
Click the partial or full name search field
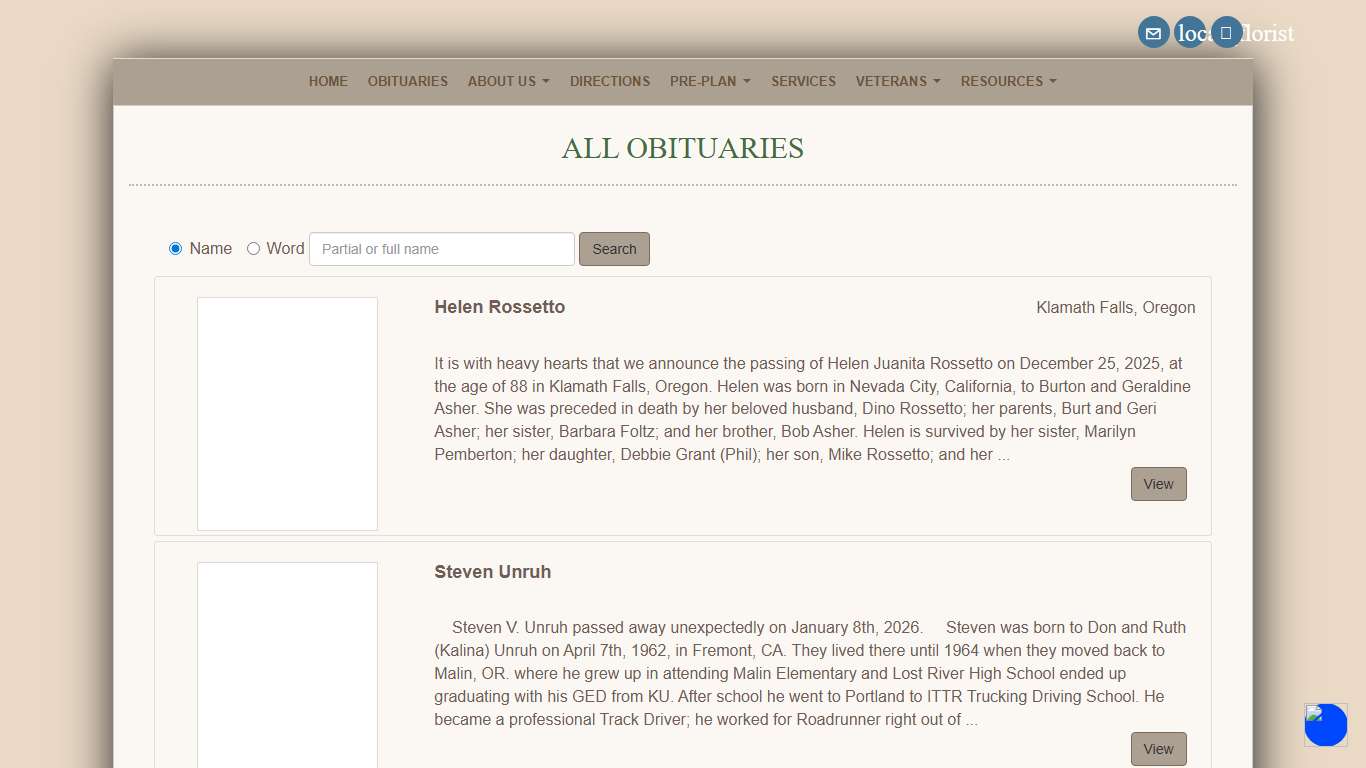441,248
